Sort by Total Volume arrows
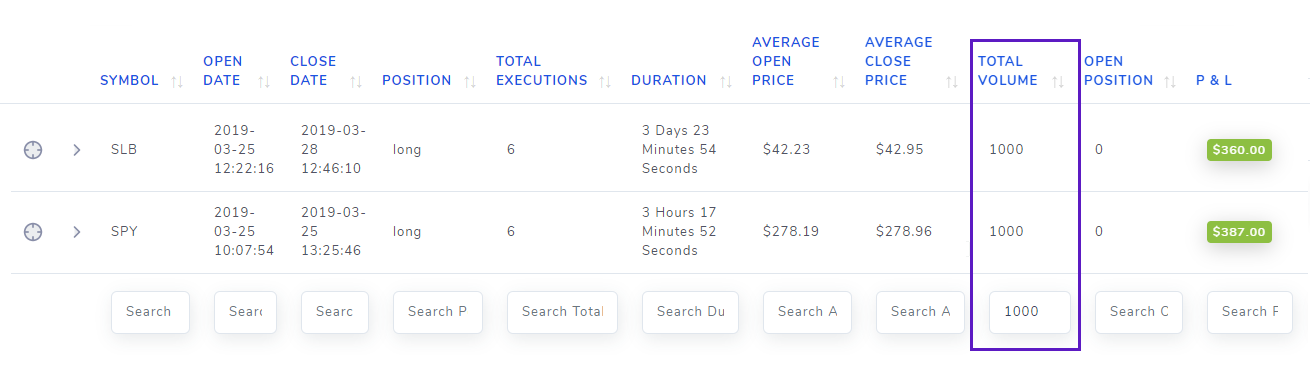Viewport: 1310px width, 365px height. tap(1058, 81)
